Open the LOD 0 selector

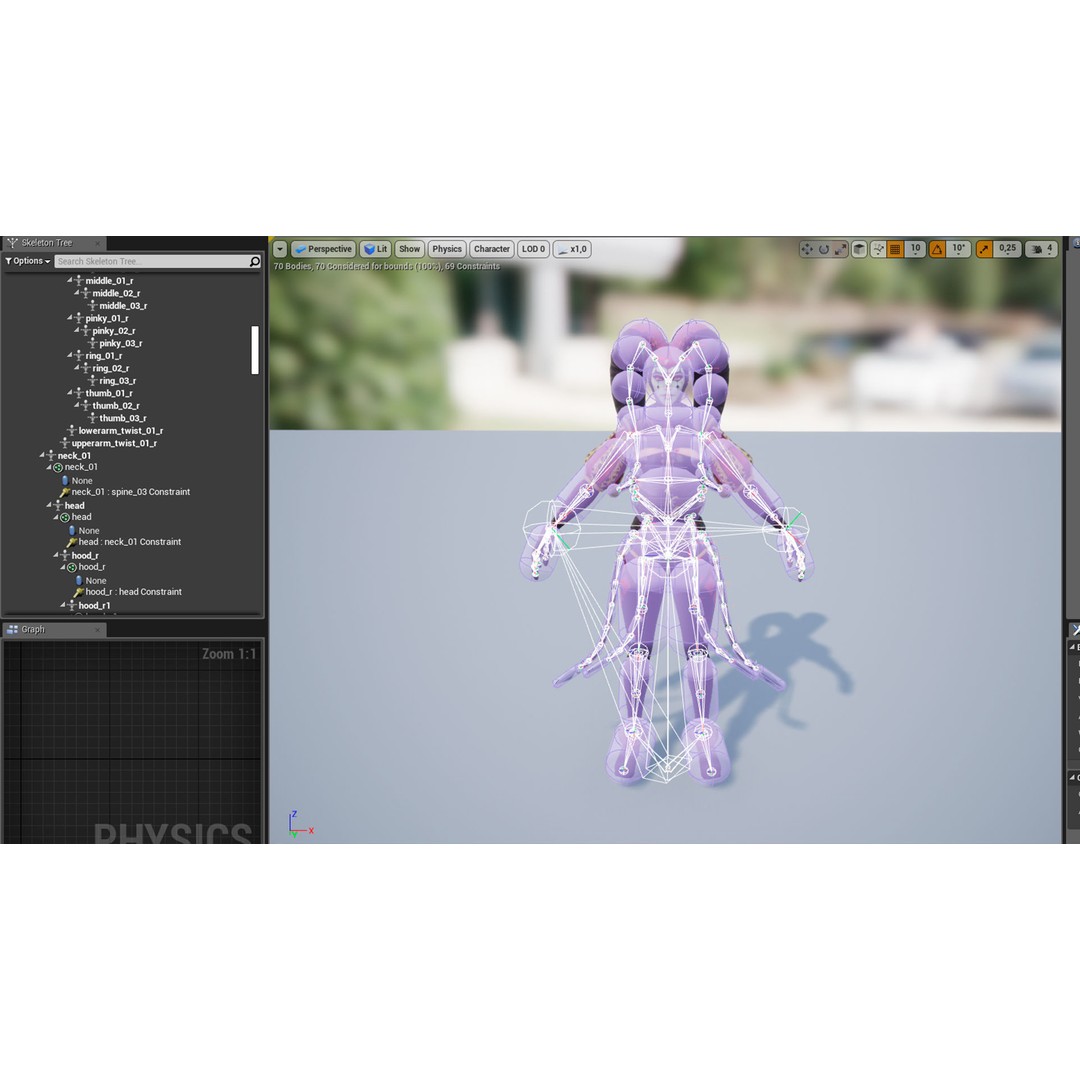point(533,249)
